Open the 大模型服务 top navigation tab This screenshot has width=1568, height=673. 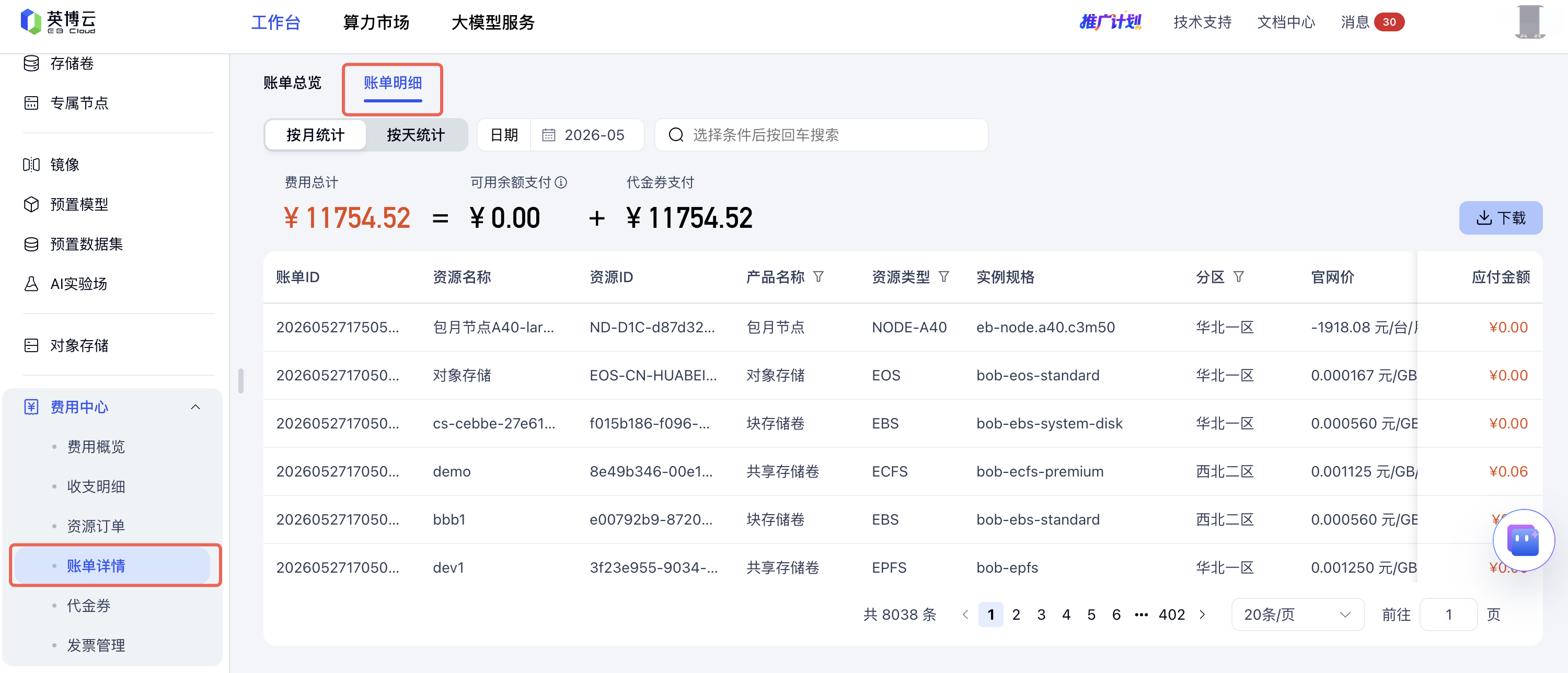(492, 22)
